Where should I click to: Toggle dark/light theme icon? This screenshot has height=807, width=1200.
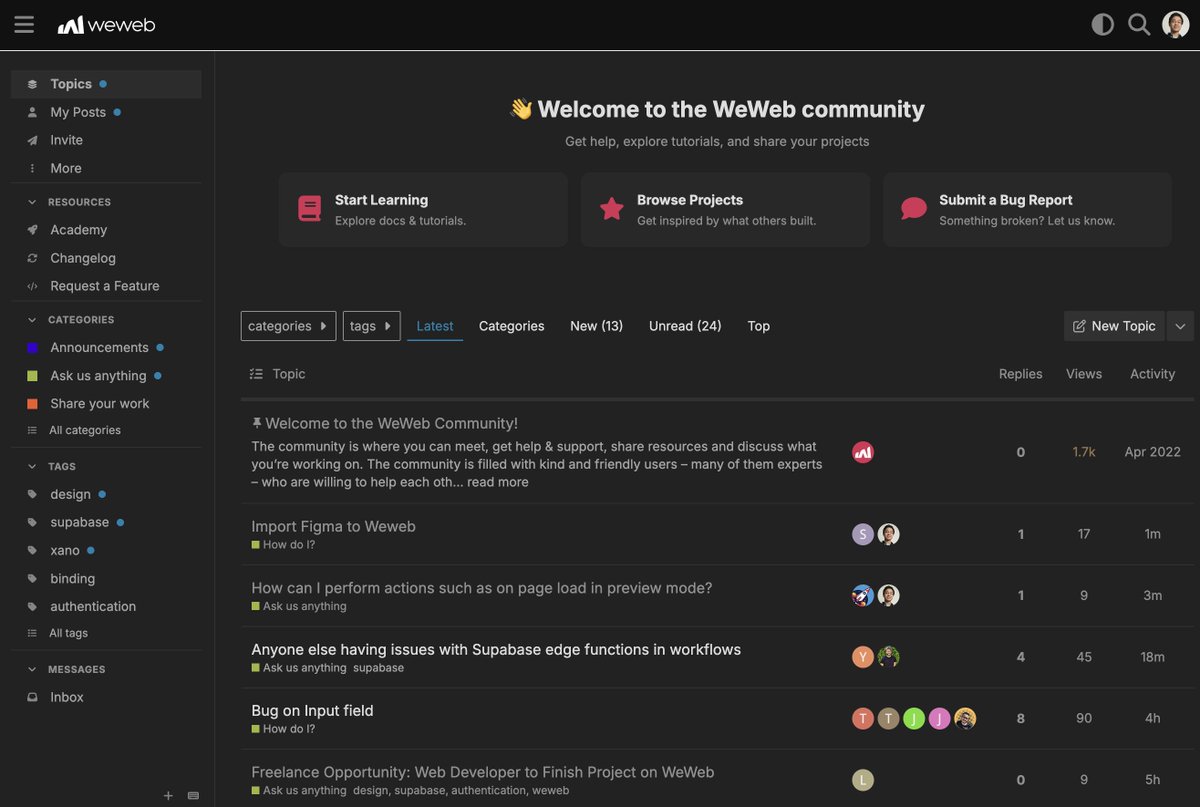click(1102, 25)
